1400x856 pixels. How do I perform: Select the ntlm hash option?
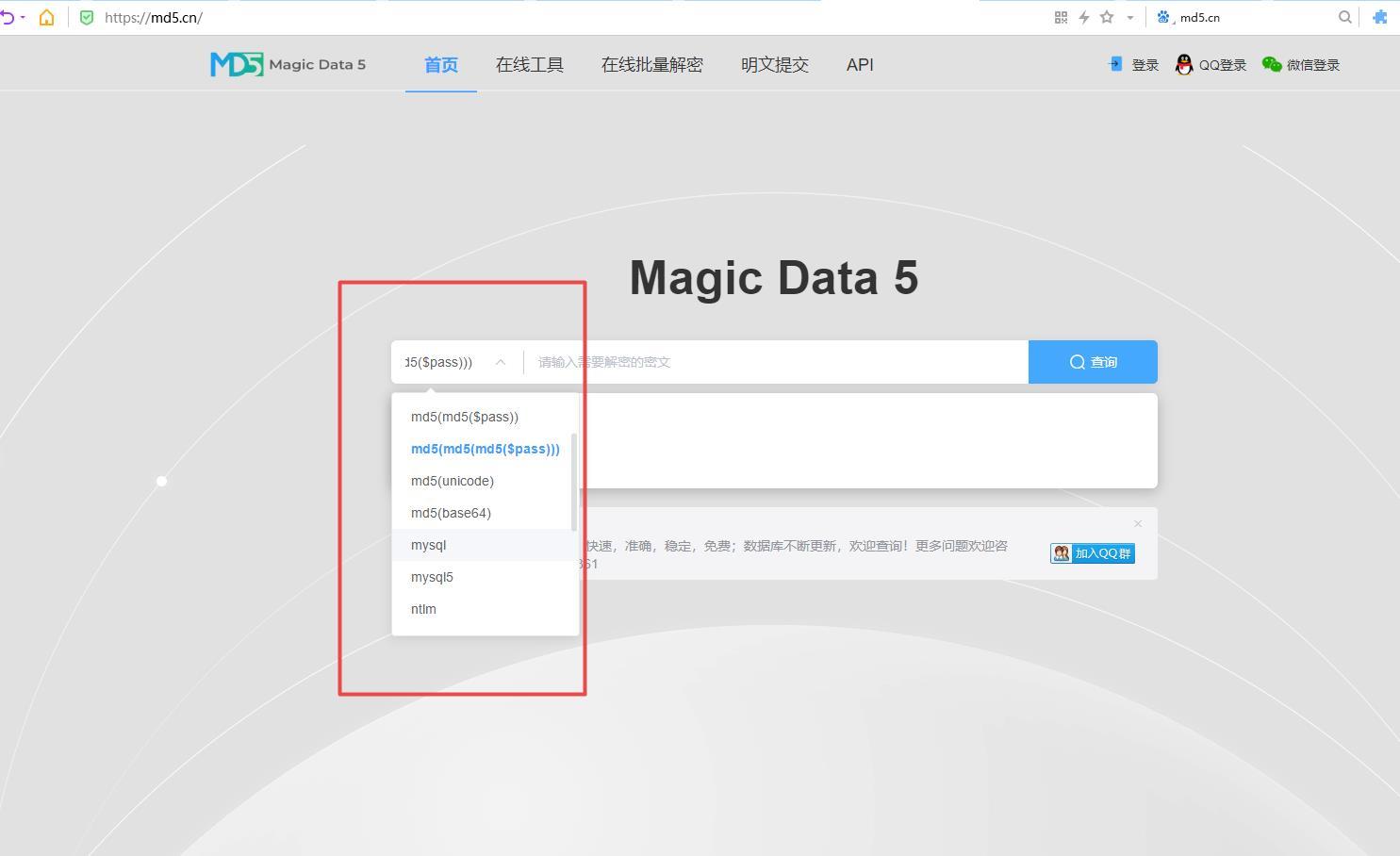[x=422, y=608]
